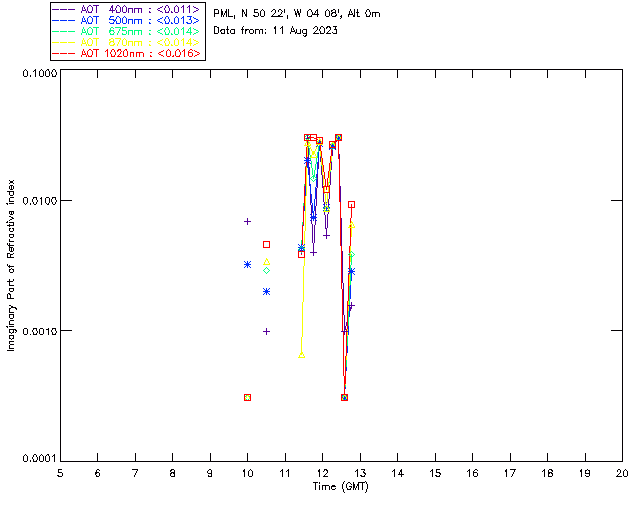Click the x-axis tick label '16'
The height and width of the screenshot is (512, 640).
point(473,473)
